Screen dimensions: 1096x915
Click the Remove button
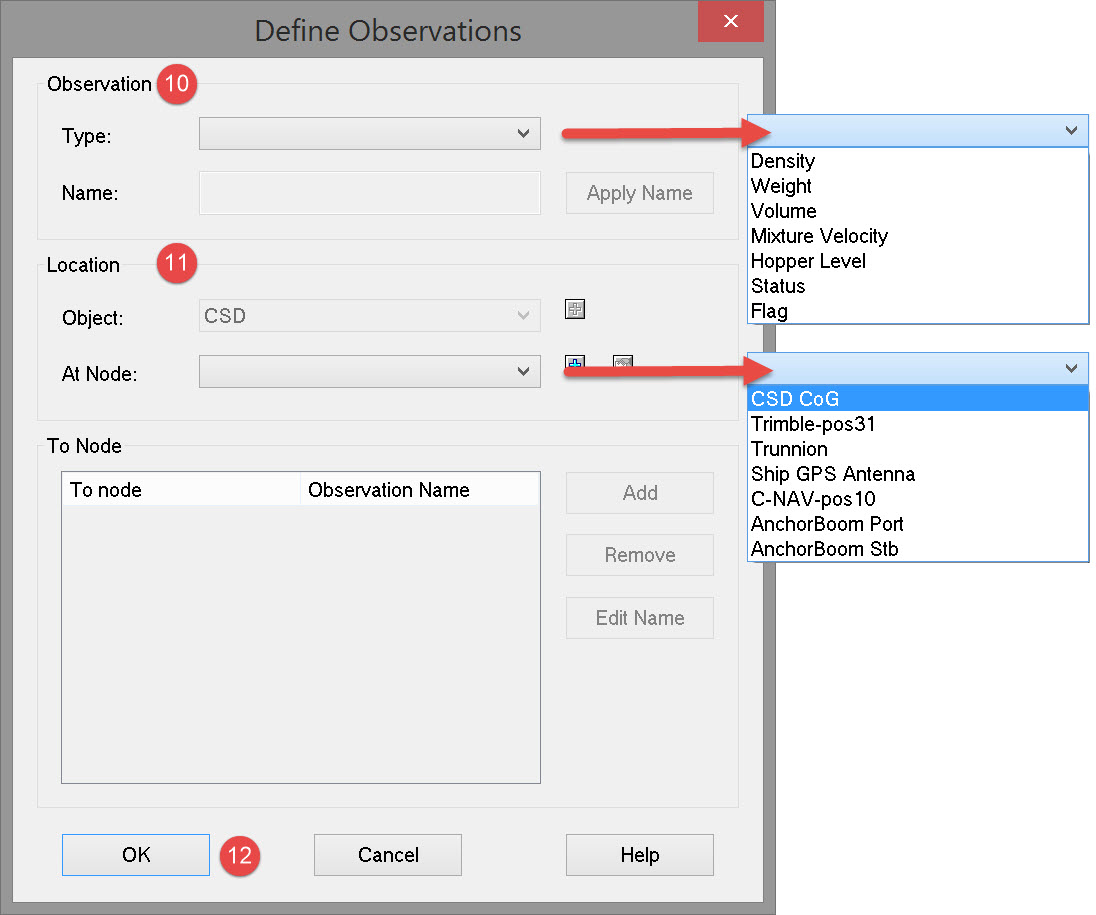pos(640,555)
